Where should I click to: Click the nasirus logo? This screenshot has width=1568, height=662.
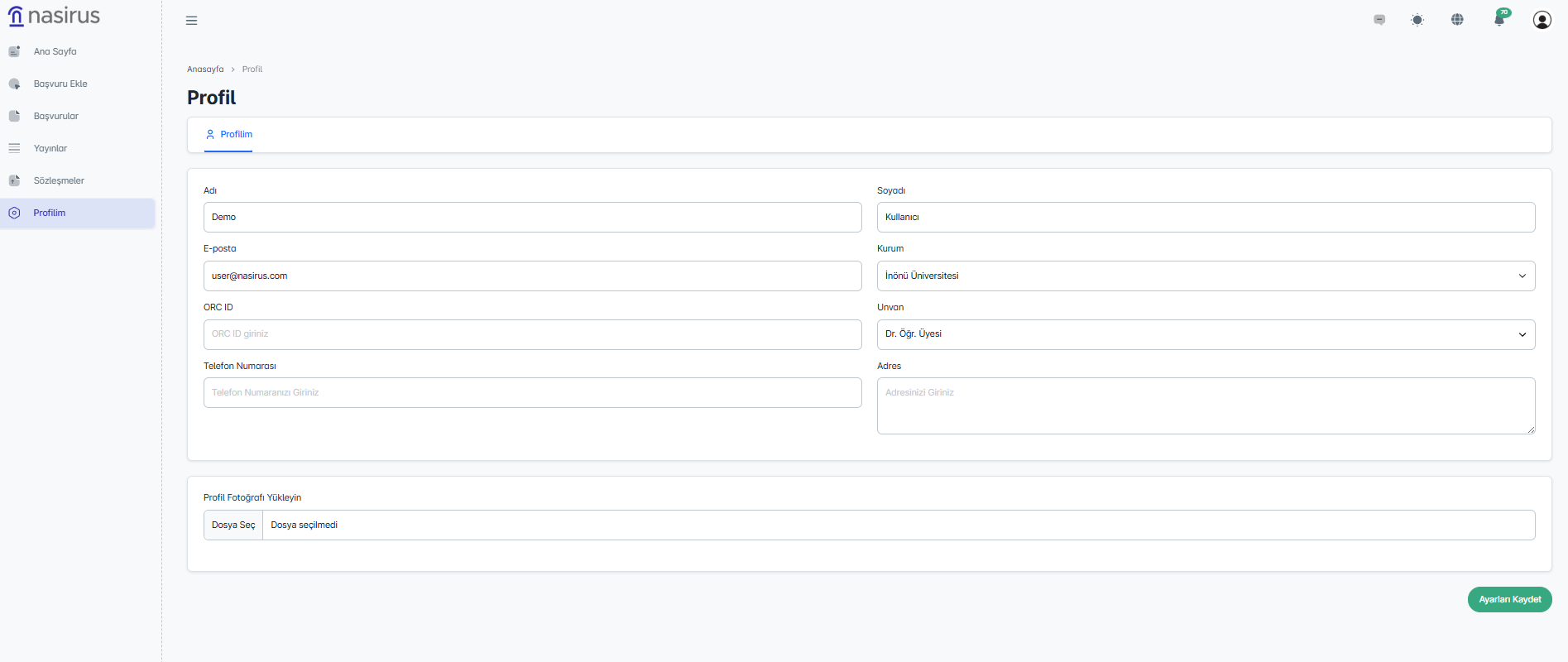point(54,17)
